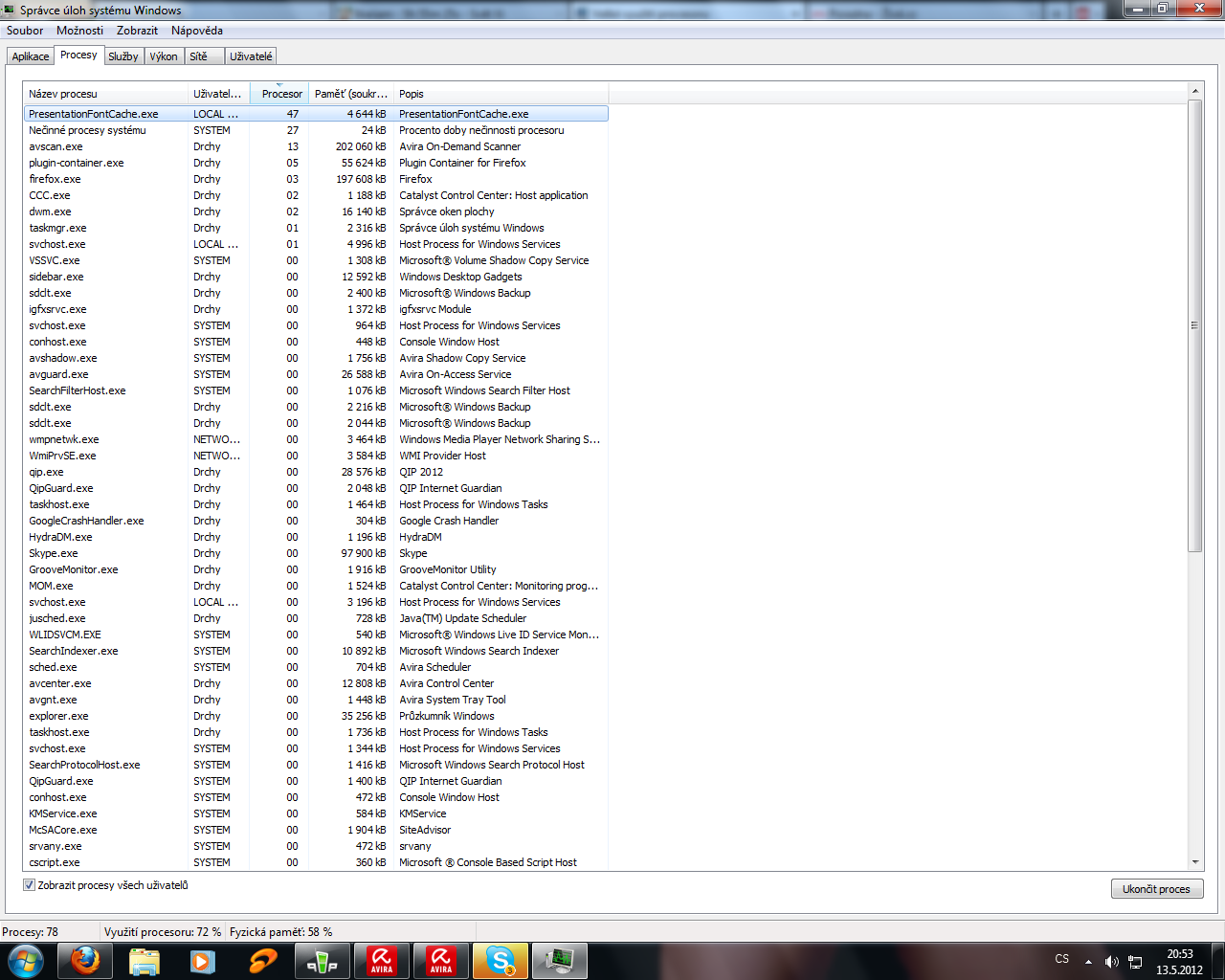Select the firefox.exe process
Screen dimensions: 1225x980
pos(316,179)
